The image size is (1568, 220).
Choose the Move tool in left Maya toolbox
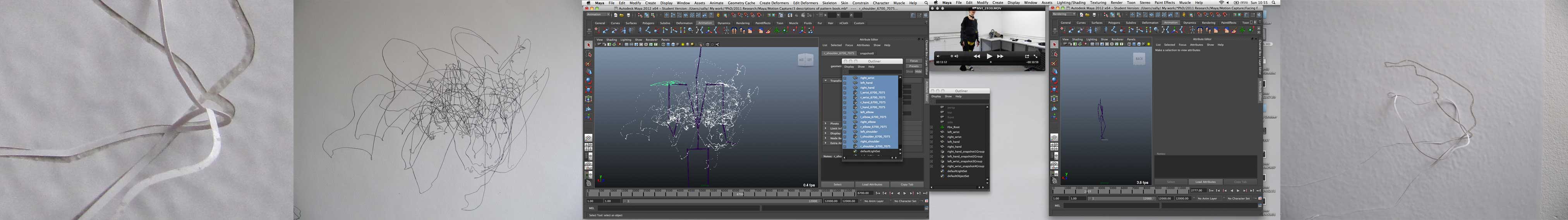point(588,71)
